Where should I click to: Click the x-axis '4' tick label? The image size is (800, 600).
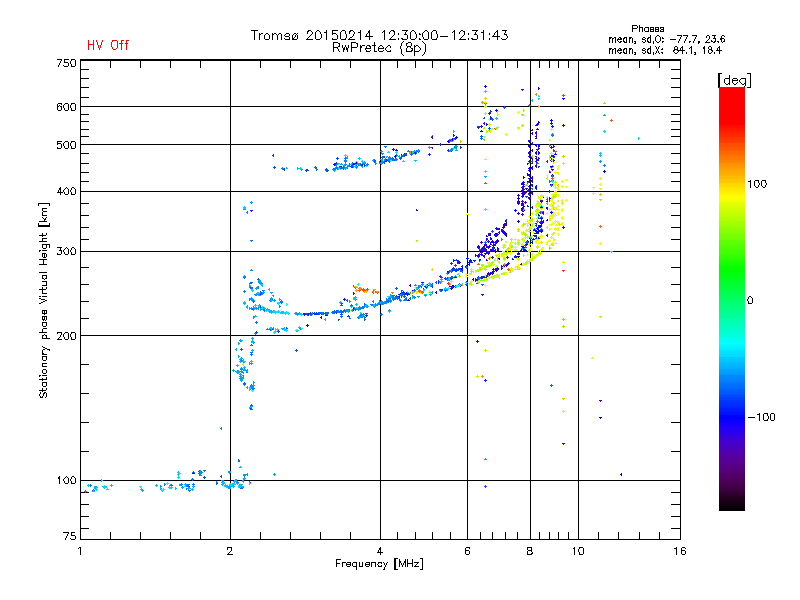point(380,551)
